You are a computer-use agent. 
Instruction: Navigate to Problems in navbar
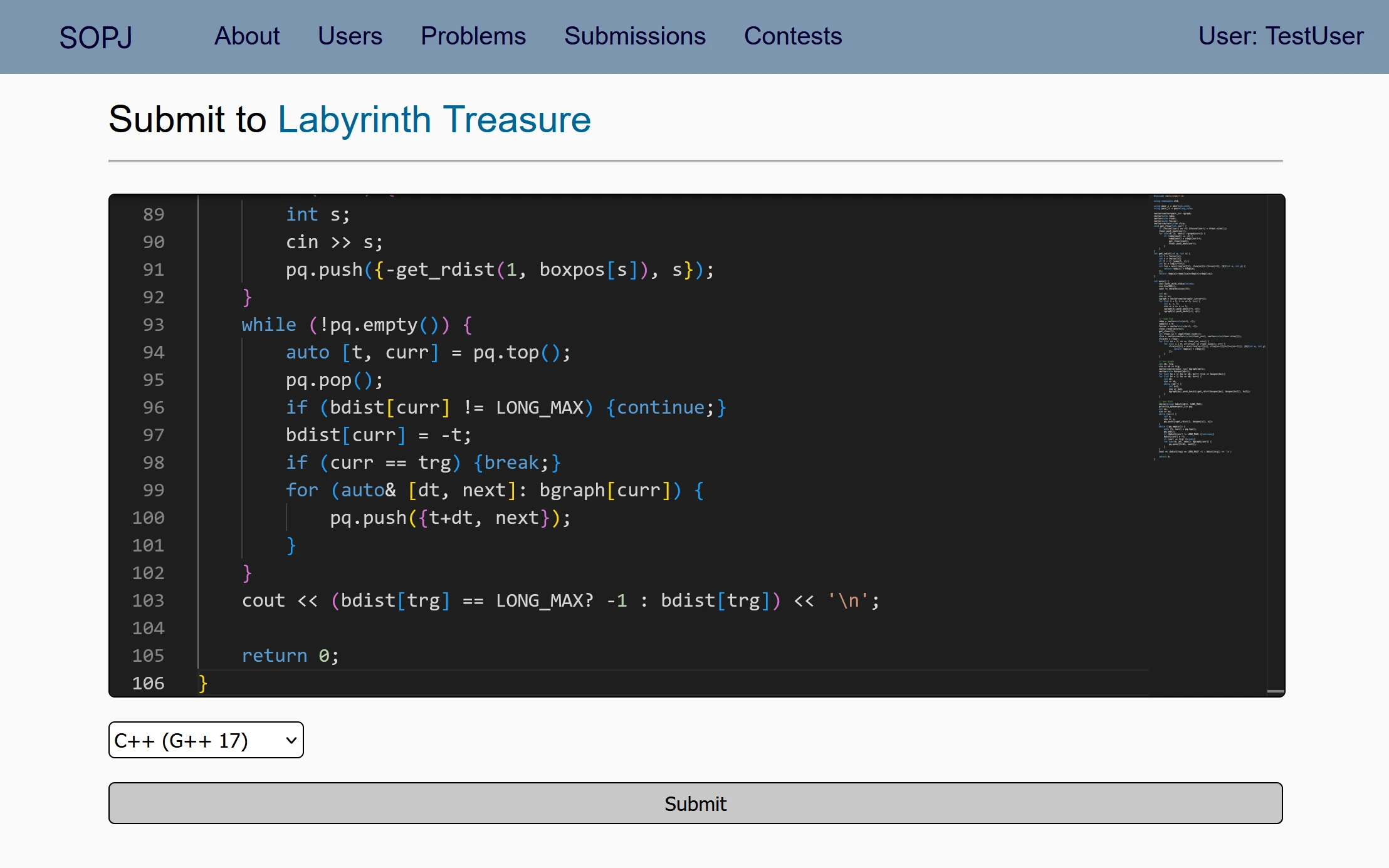[473, 36]
